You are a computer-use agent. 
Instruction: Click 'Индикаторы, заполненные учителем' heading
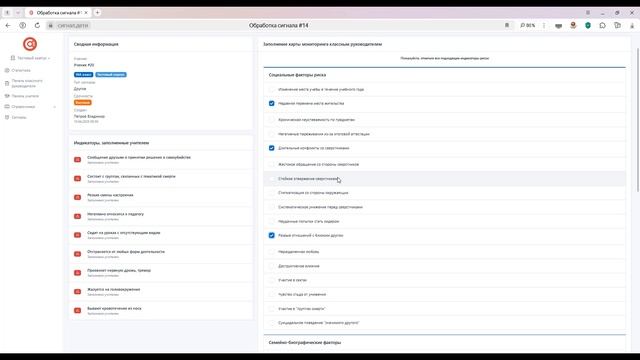tap(111, 143)
